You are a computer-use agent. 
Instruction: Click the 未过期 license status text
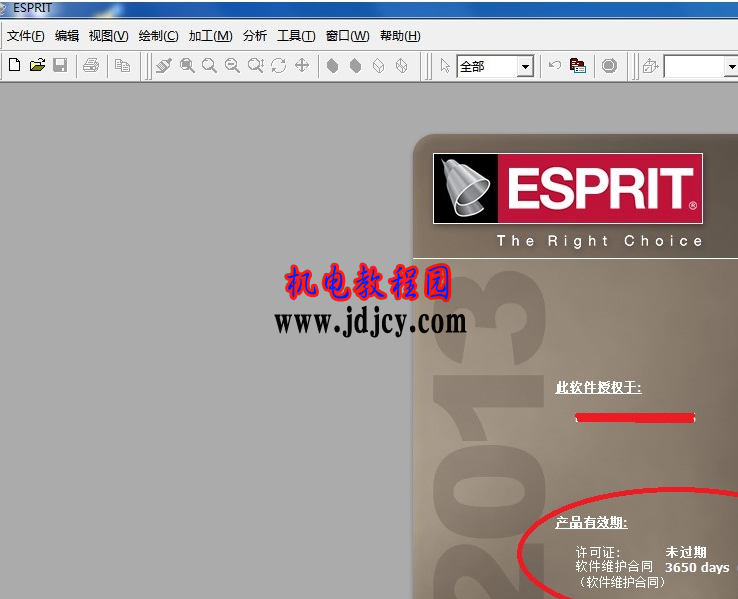coord(686,552)
